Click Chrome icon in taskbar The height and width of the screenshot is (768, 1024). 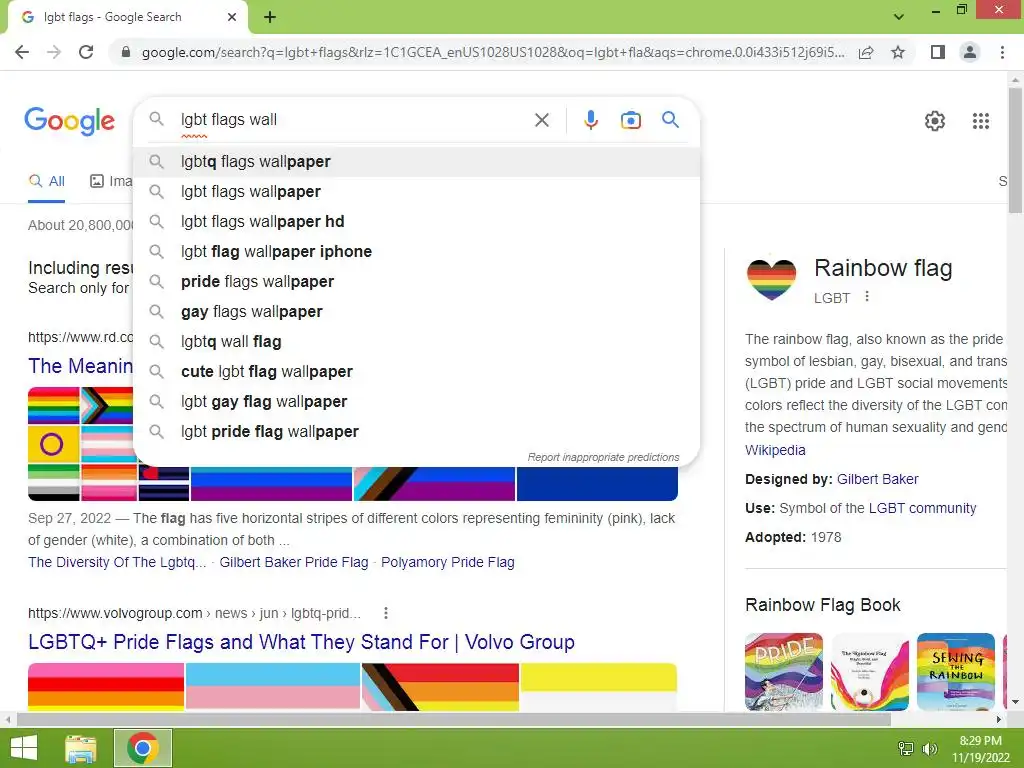(x=143, y=748)
